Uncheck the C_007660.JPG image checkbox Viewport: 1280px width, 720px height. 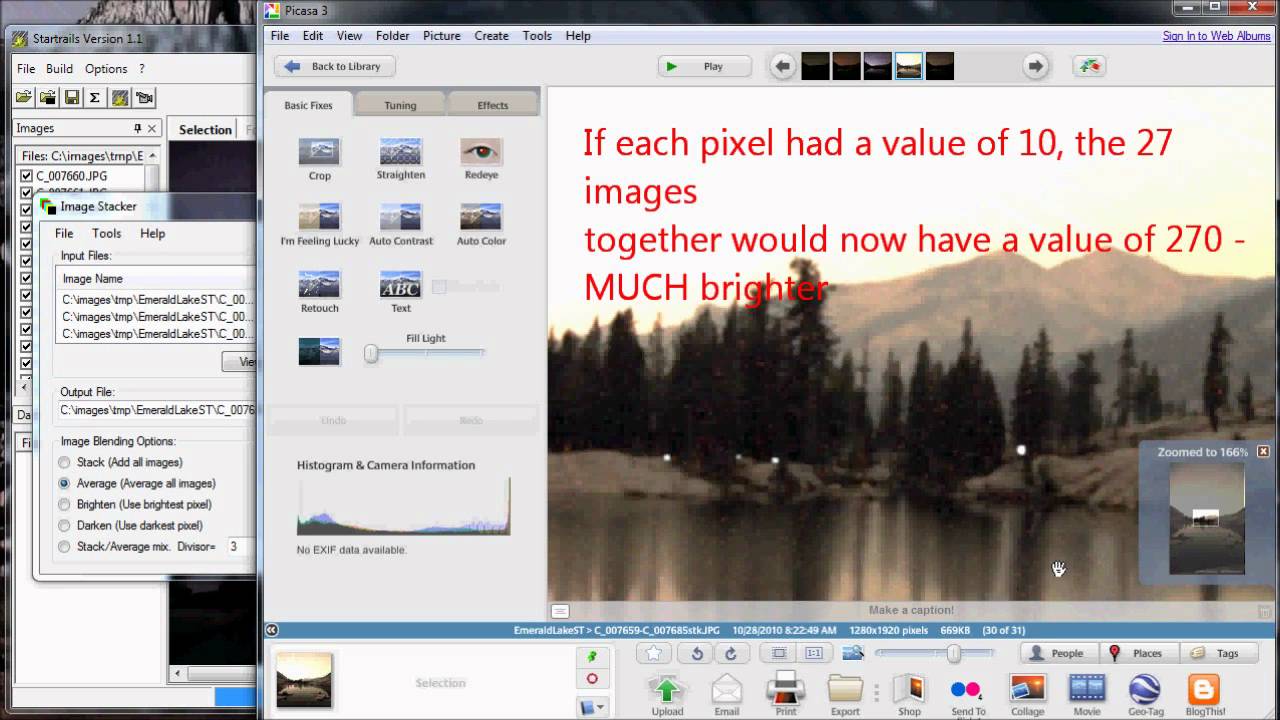(27, 176)
